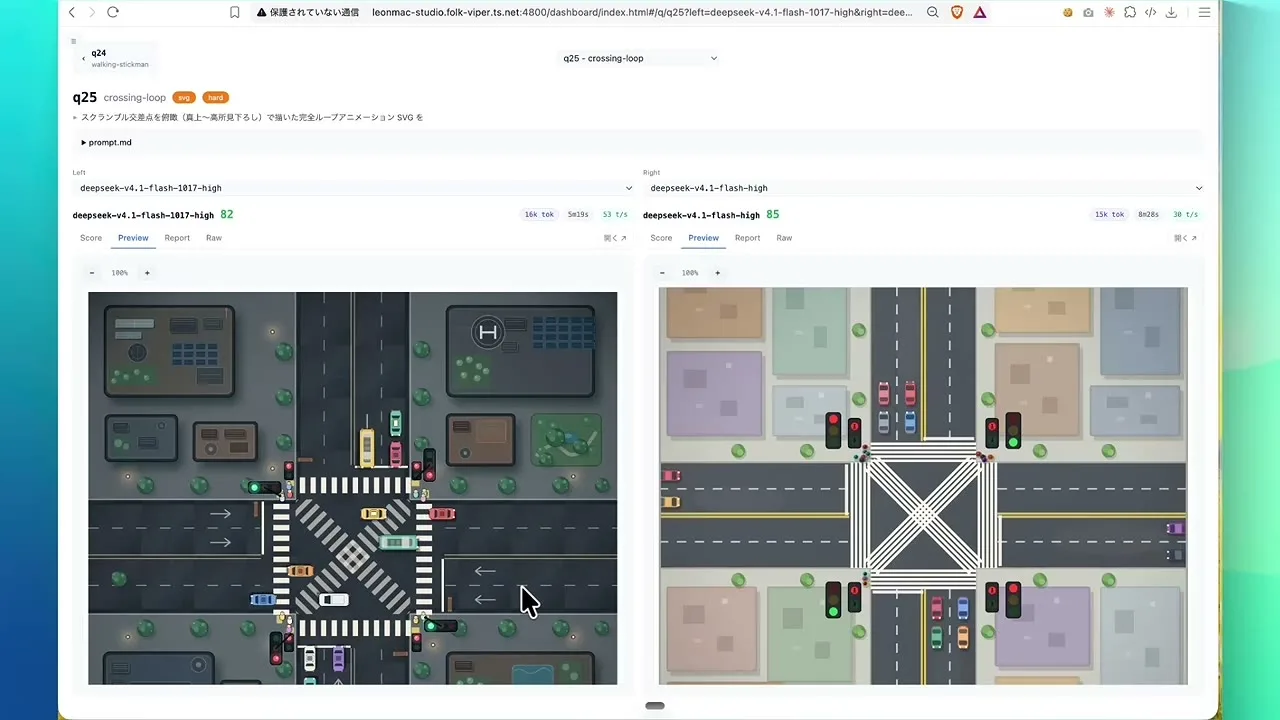1280x720 pixels.
Task: Open left preview in a new window
Action: [x=615, y=238]
